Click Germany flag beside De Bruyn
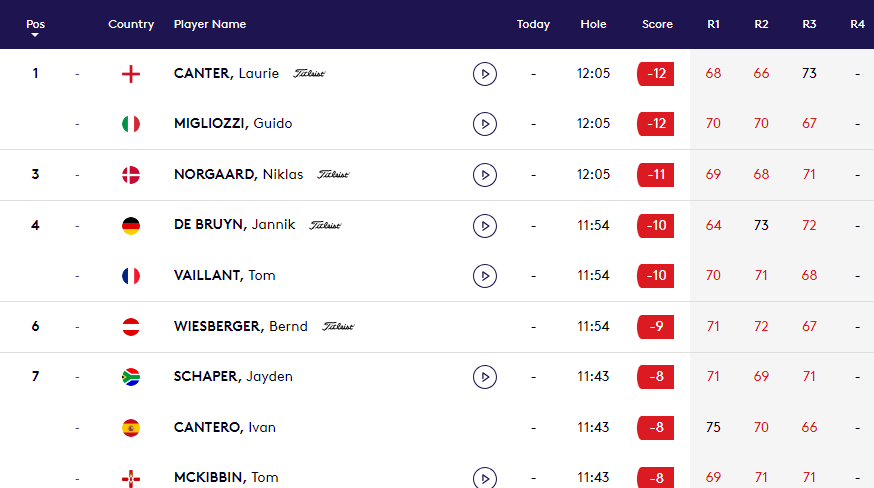 [x=131, y=225]
